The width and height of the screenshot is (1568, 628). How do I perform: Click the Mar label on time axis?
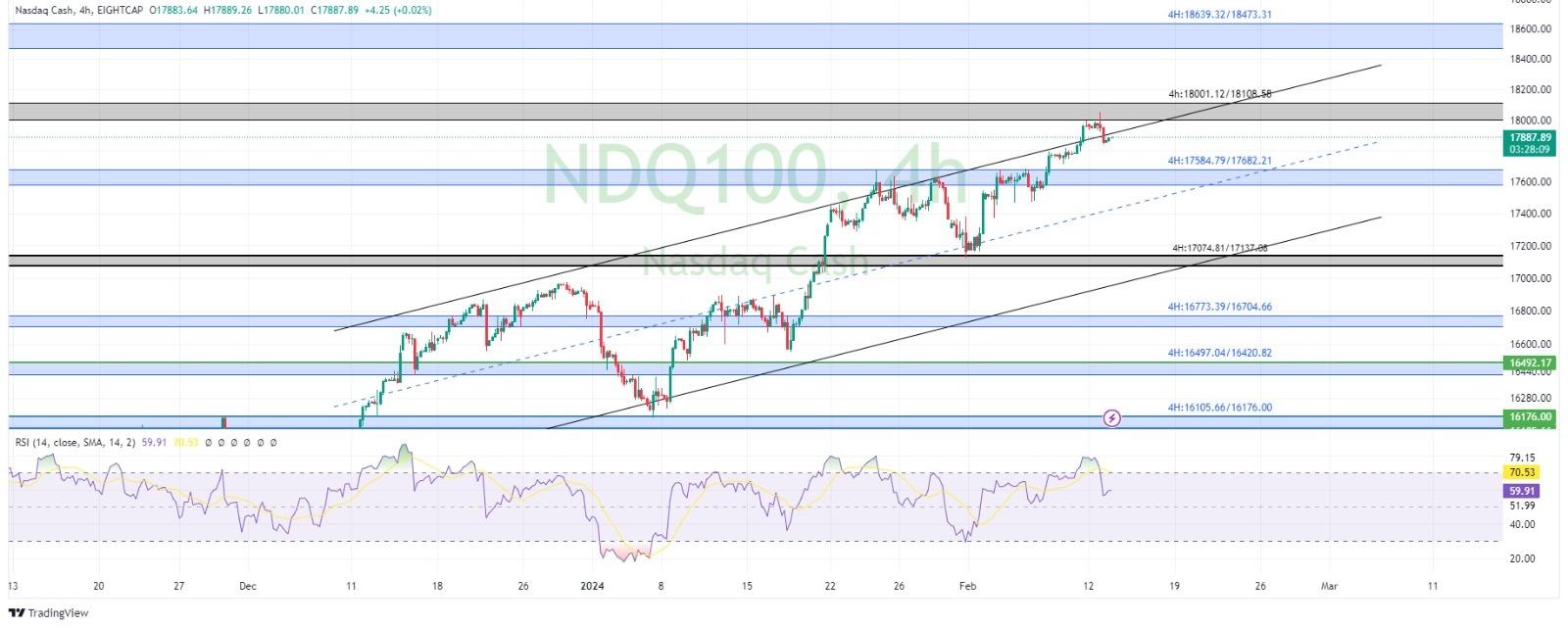click(x=1329, y=586)
